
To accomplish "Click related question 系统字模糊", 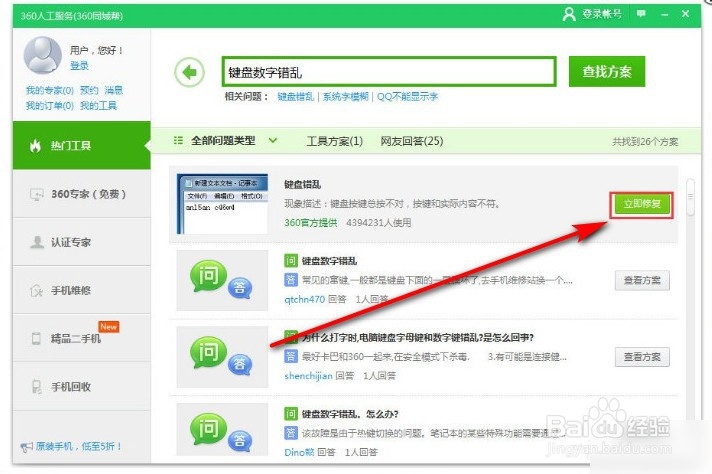I will click(x=346, y=96).
